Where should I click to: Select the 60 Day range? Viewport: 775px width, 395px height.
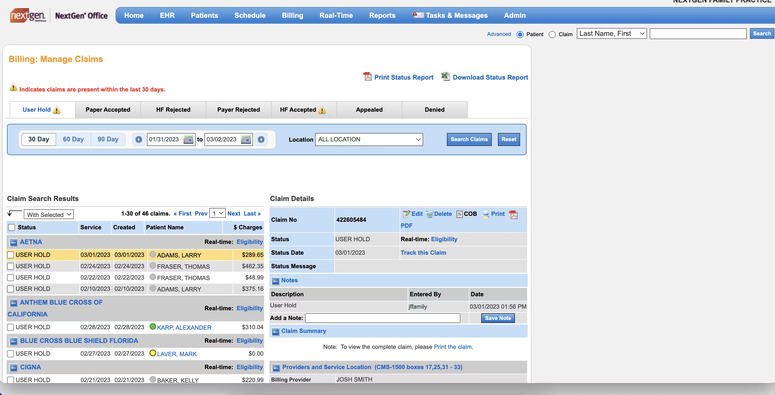point(73,139)
